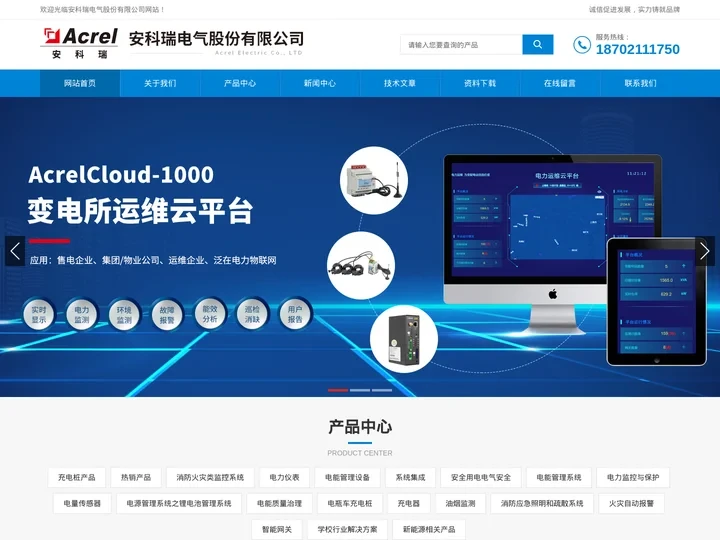Select 油烟监测 category button
Viewport: 720px width, 540px height.
tap(461, 503)
